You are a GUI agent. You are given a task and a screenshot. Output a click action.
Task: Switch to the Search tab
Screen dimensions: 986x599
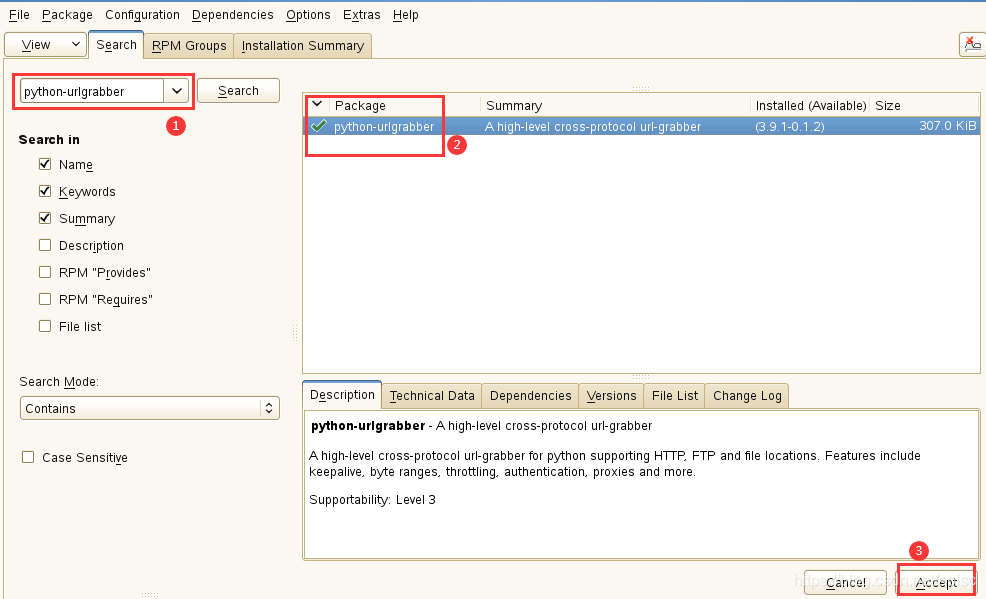click(x=116, y=45)
